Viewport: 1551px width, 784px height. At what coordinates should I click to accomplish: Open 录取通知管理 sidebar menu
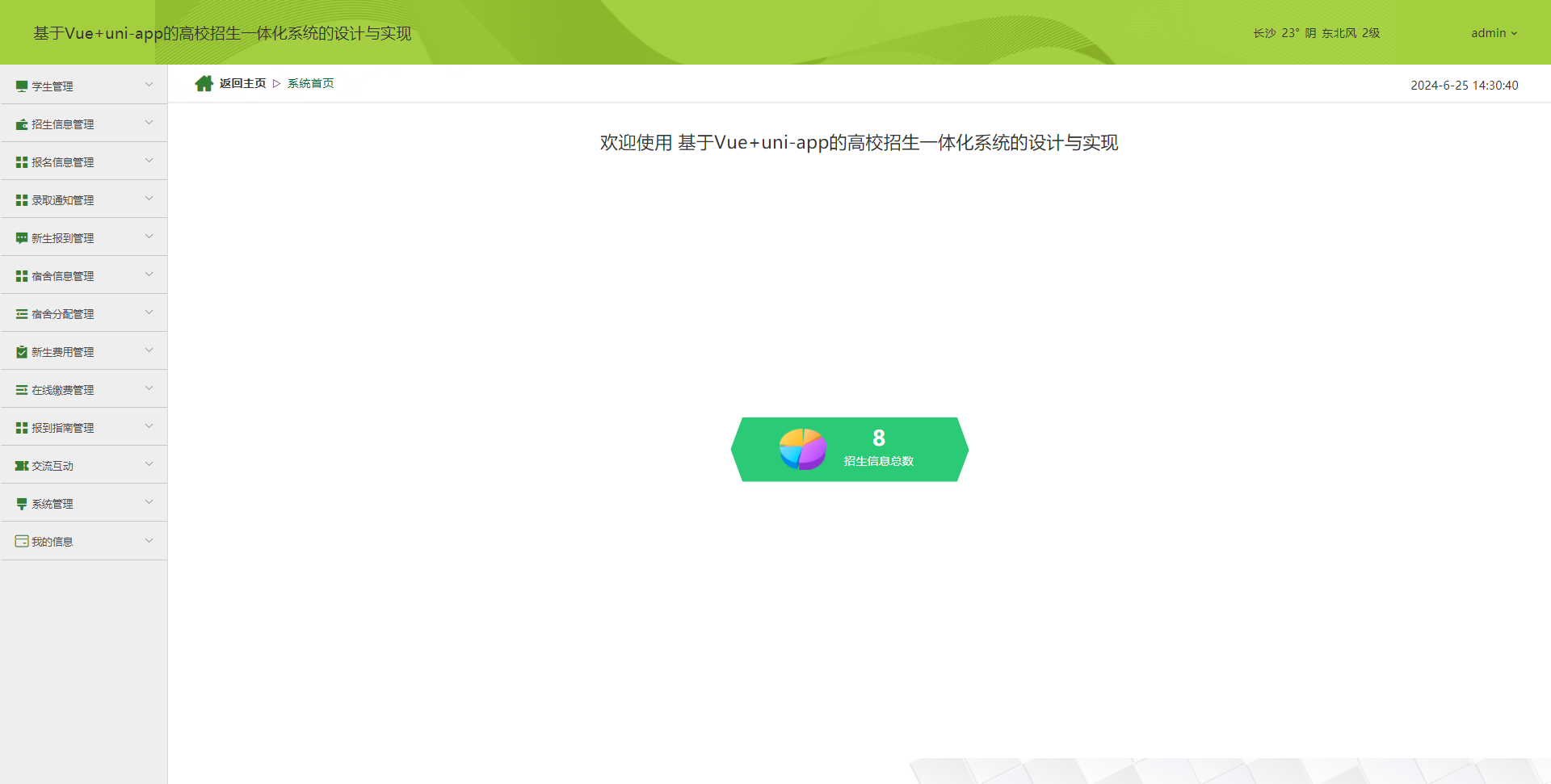pos(84,199)
